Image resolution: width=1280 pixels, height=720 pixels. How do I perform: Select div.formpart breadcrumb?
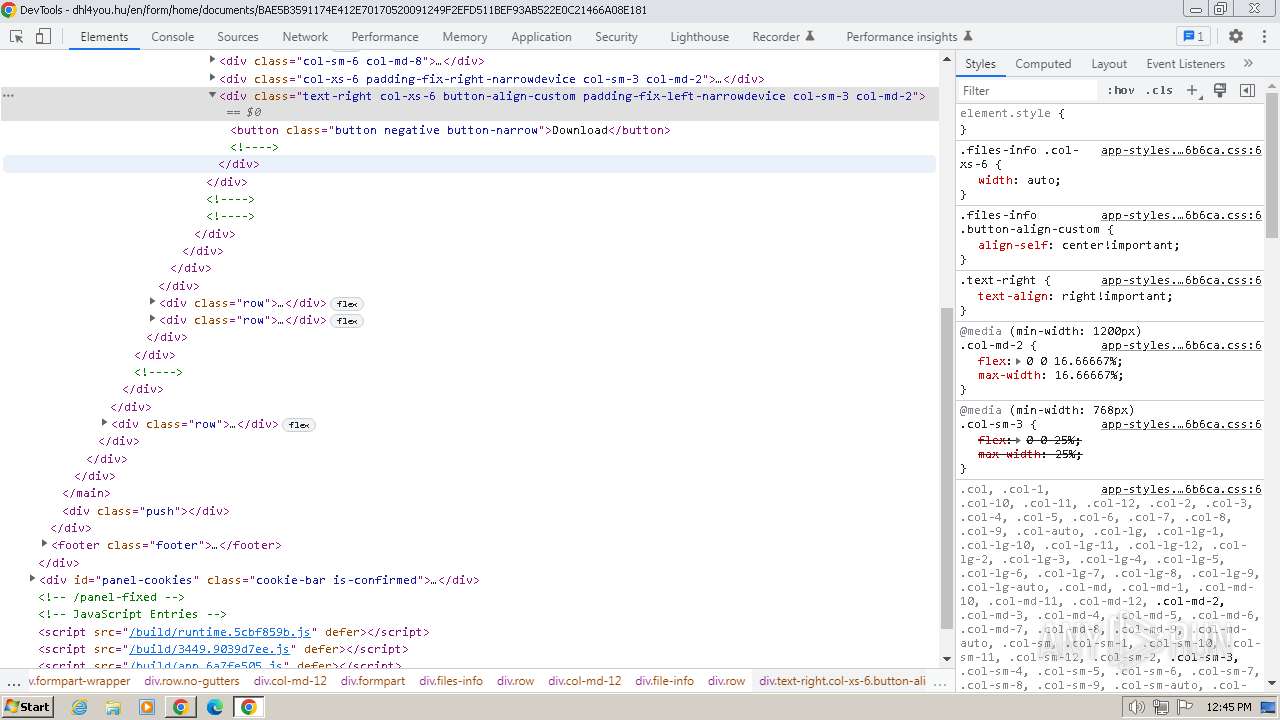tap(373, 681)
